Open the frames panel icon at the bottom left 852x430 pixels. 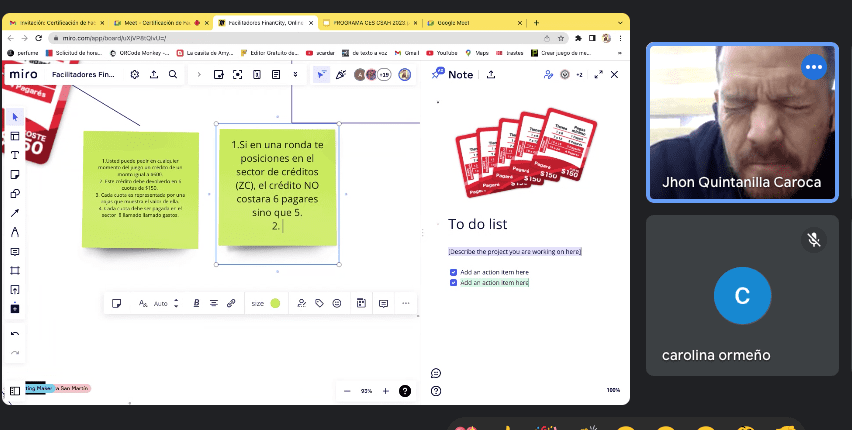15,391
